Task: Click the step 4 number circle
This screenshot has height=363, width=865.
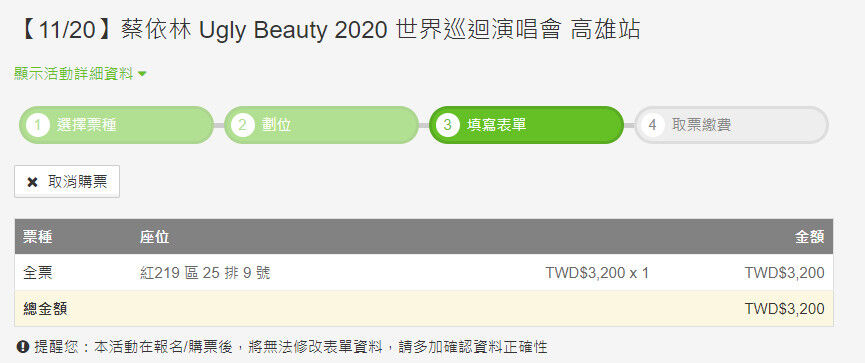Action: pyautogui.click(x=652, y=125)
